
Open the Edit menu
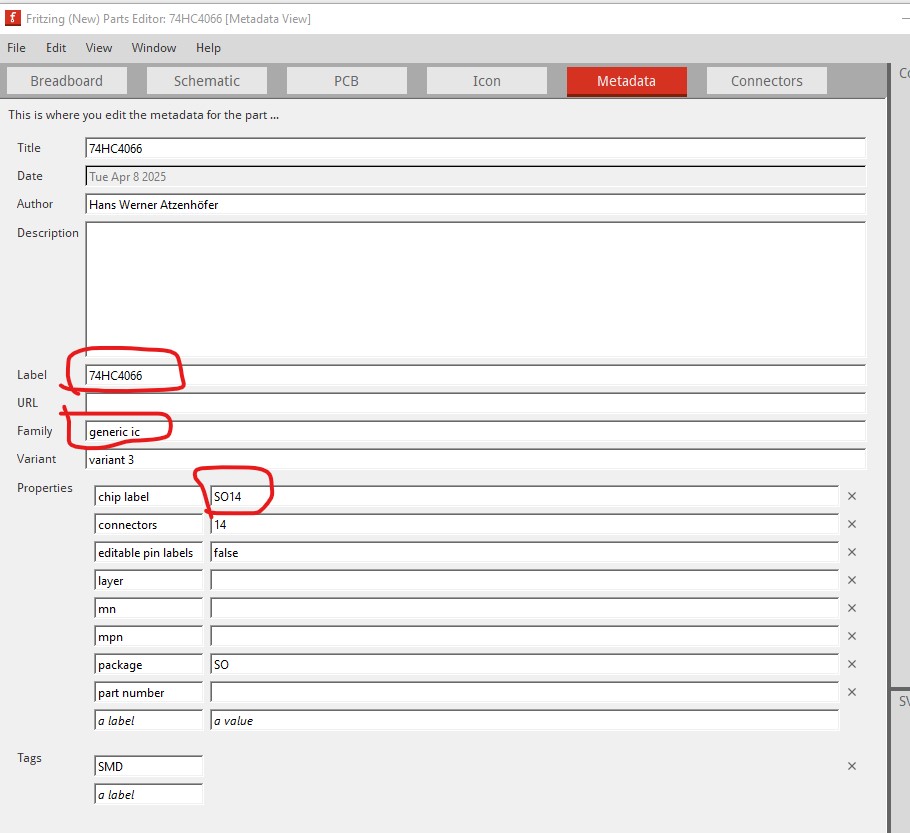(56, 48)
